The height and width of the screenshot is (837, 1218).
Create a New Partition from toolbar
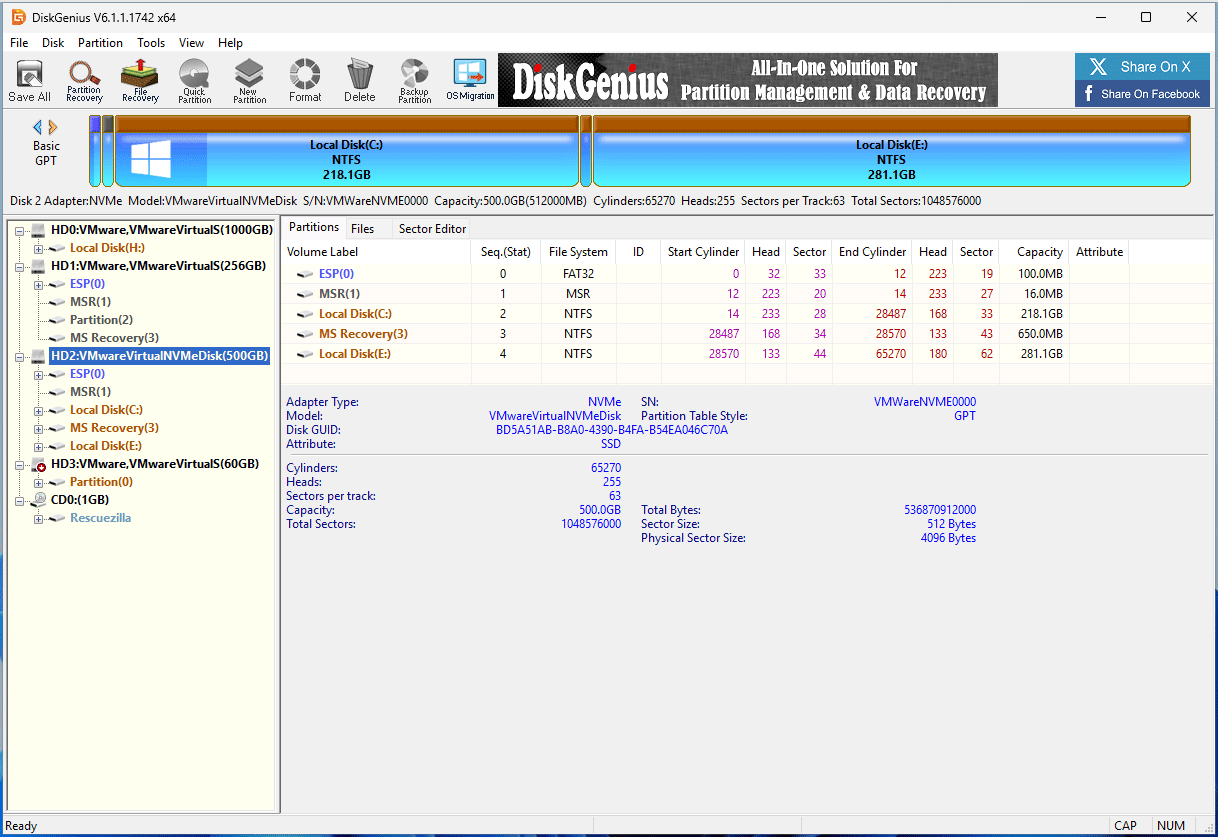point(249,81)
